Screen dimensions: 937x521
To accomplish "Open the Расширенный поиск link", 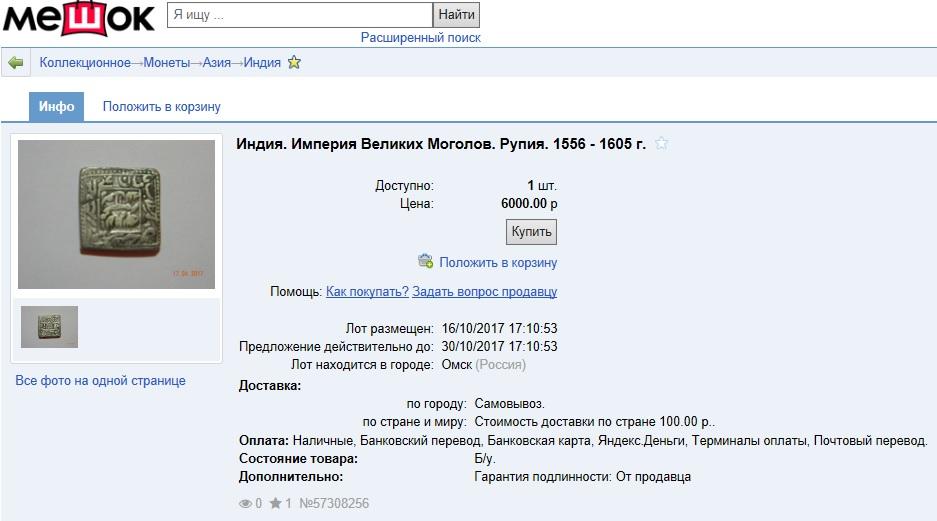I will click(420, 38).
